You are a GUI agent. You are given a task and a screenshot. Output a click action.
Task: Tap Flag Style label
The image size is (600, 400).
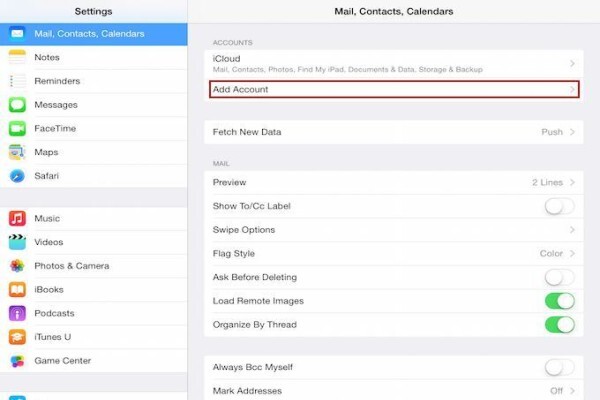point(234,254)
